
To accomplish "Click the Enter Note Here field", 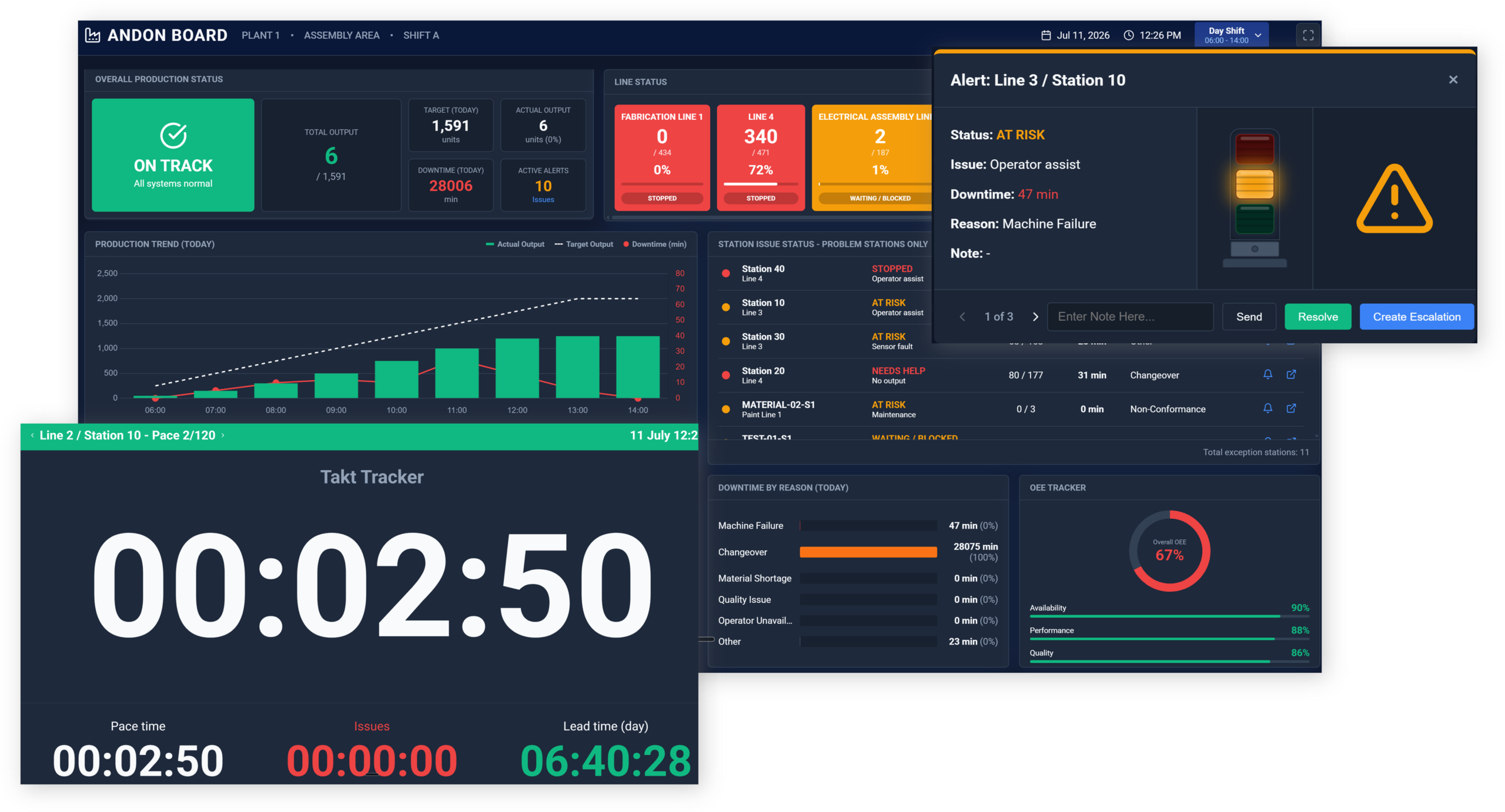I will point(1130,317).
